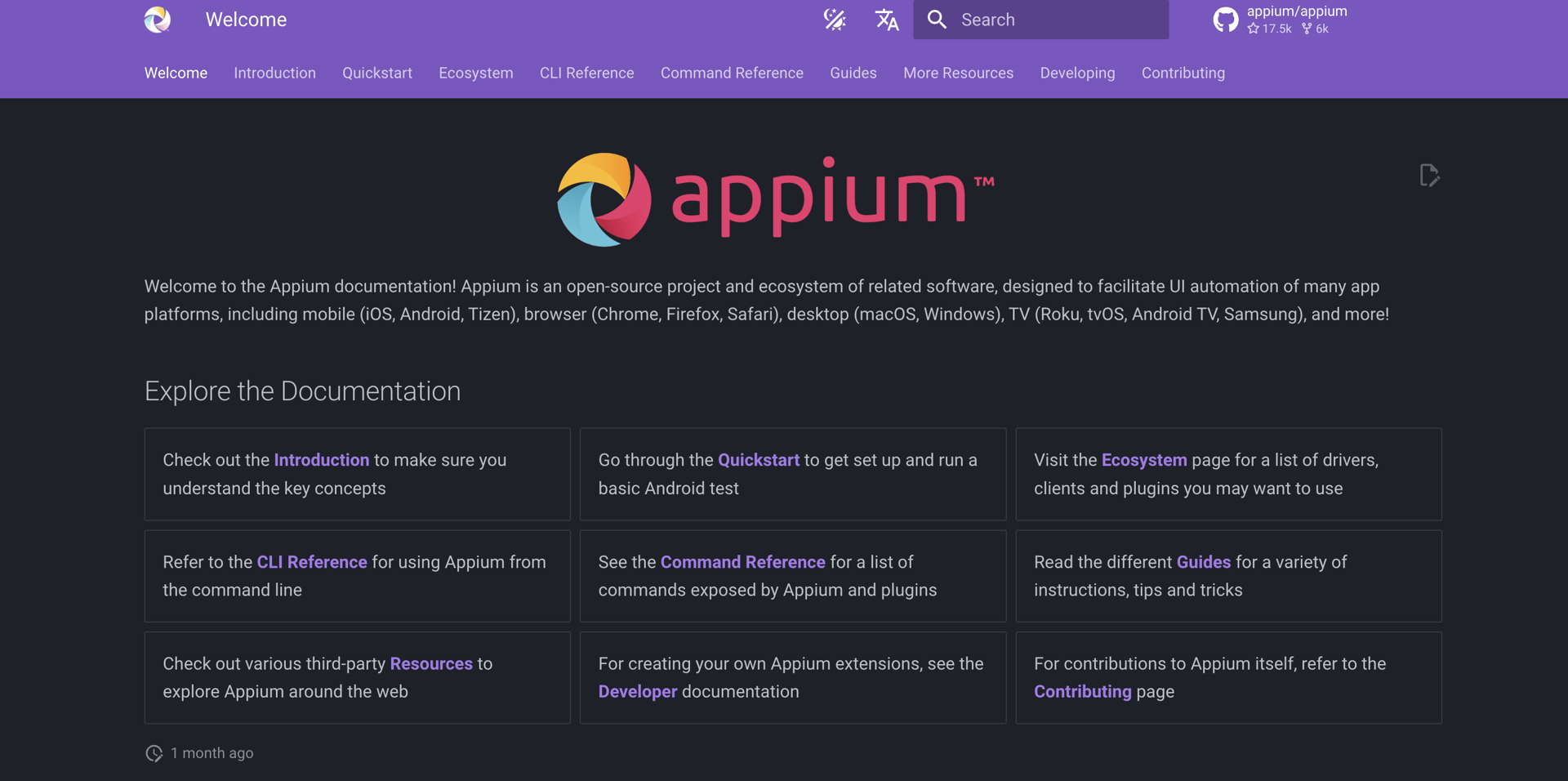Image resolution: width=1568 pixels, height=781 pixels.
Task: Toggle the light/dark color theme
Action: [835, 20]
